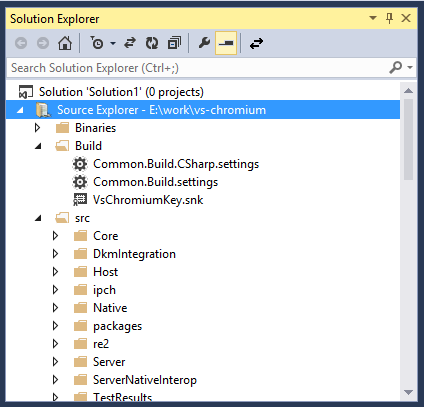
Task: Click the Refresh toolbar icon
Action: 152,43
